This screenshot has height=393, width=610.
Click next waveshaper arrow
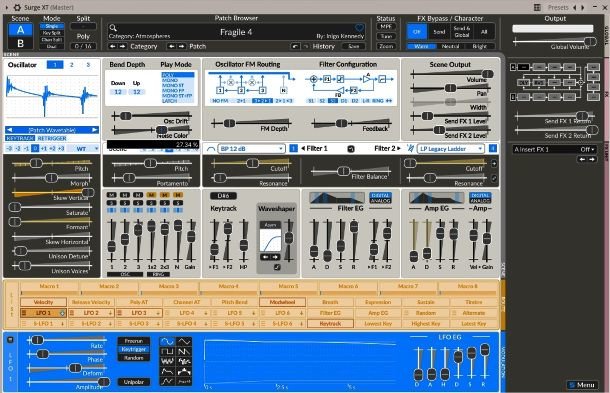pyautogui.click(x=275, y=257)
